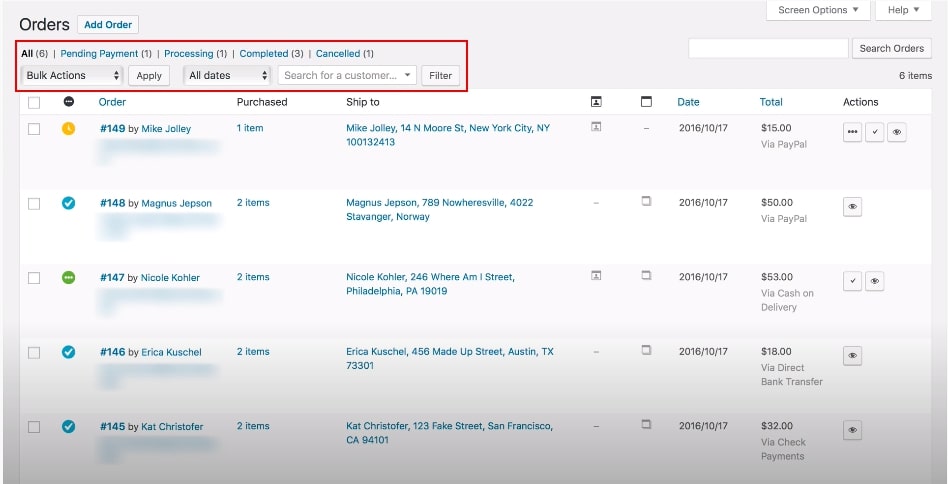
Task: View order #148 using the eye icon
Action: click(852, 207)
